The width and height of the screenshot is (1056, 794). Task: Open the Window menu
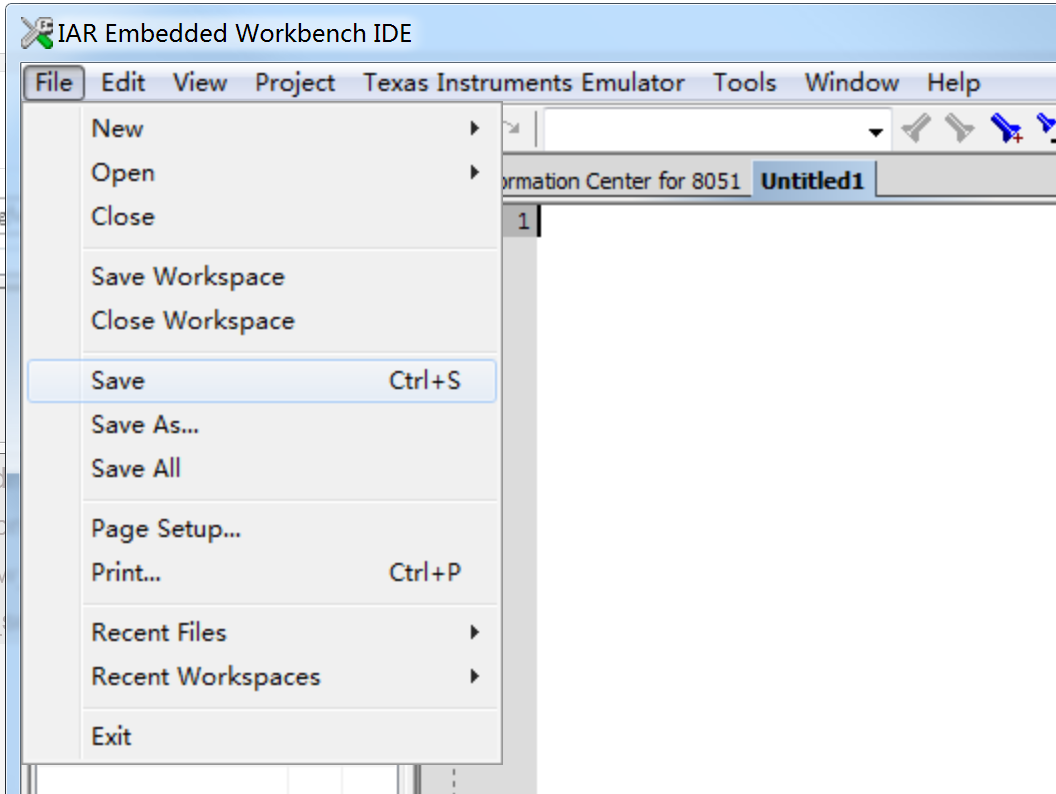[852, 82]
